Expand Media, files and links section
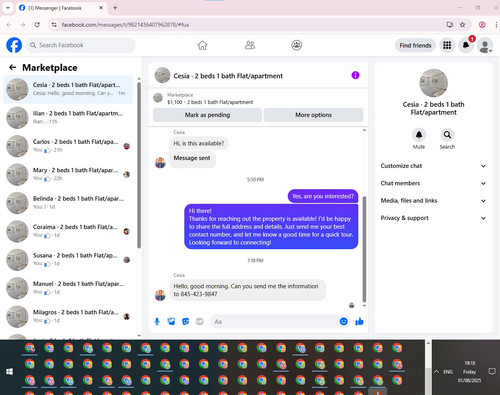Viewport: 500px width, 395px height. [x=433, y=200]
